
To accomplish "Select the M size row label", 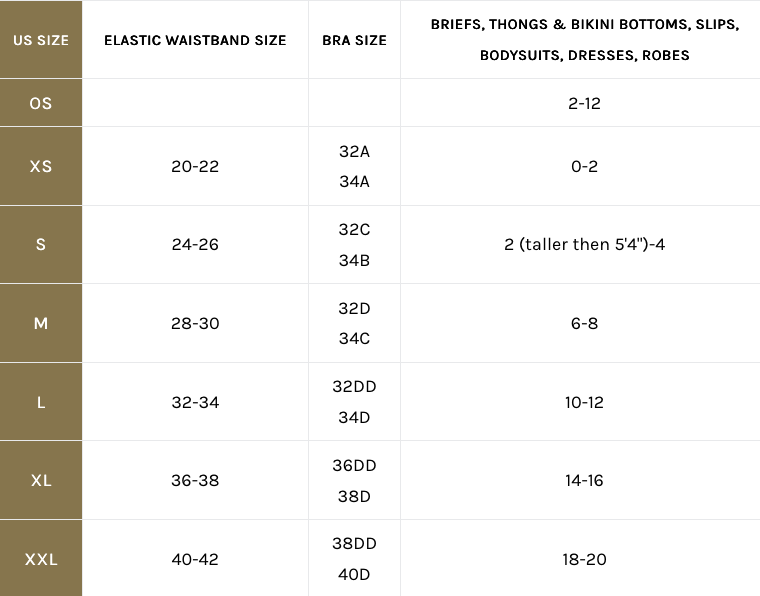I will [x=41, y=323].
